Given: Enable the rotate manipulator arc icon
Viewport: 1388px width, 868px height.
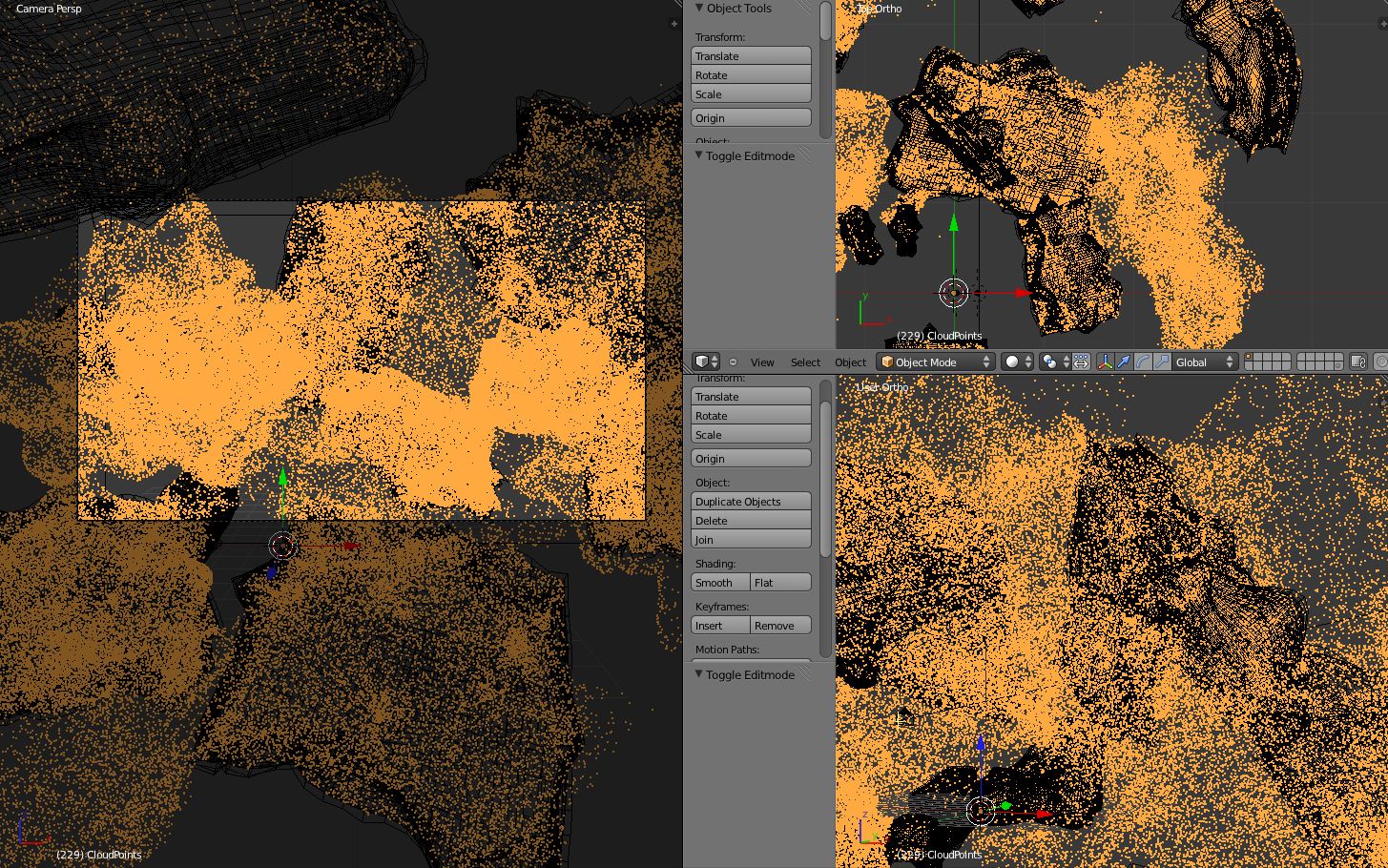Looking at the screenshot, I should point(1143,362).
